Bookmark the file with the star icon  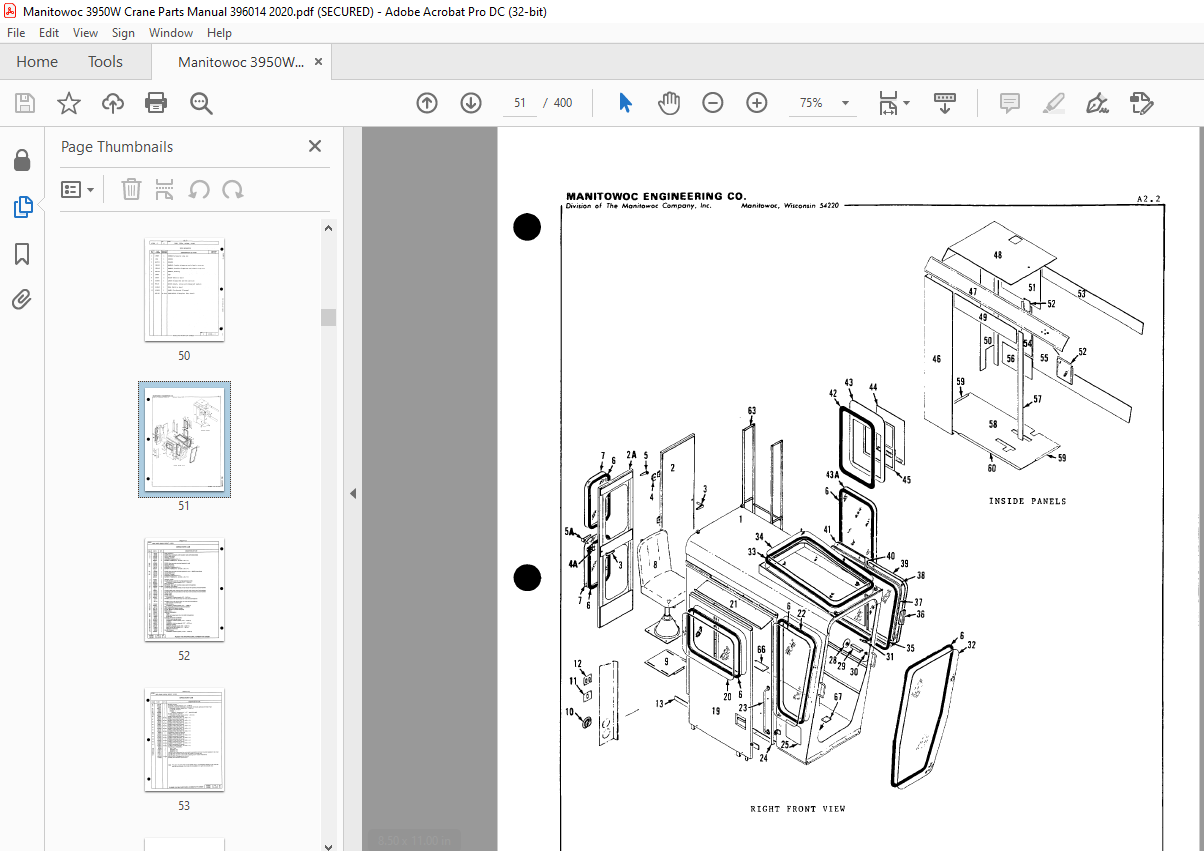click(x=69, y=103)
